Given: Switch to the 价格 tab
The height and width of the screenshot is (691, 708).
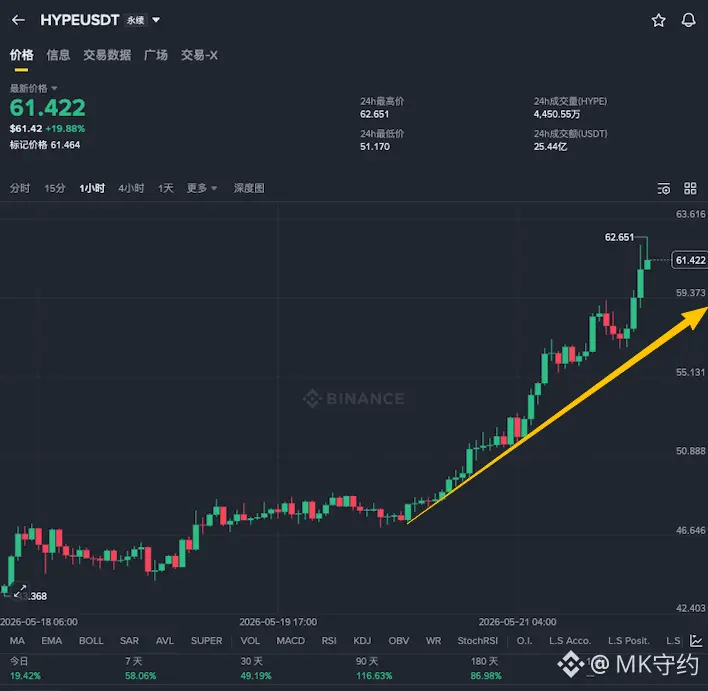Looking at the screenshot, I should click(21, 55).
